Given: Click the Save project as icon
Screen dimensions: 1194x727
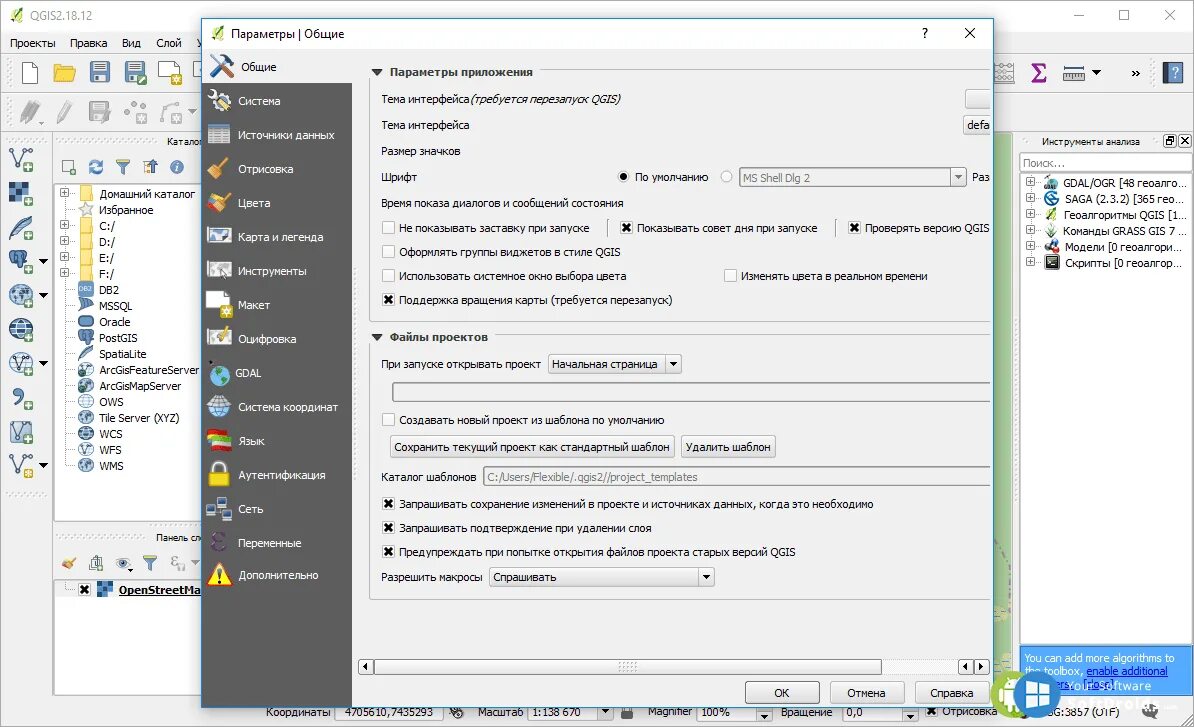Looking at the screenshot, I should (135, 72).
